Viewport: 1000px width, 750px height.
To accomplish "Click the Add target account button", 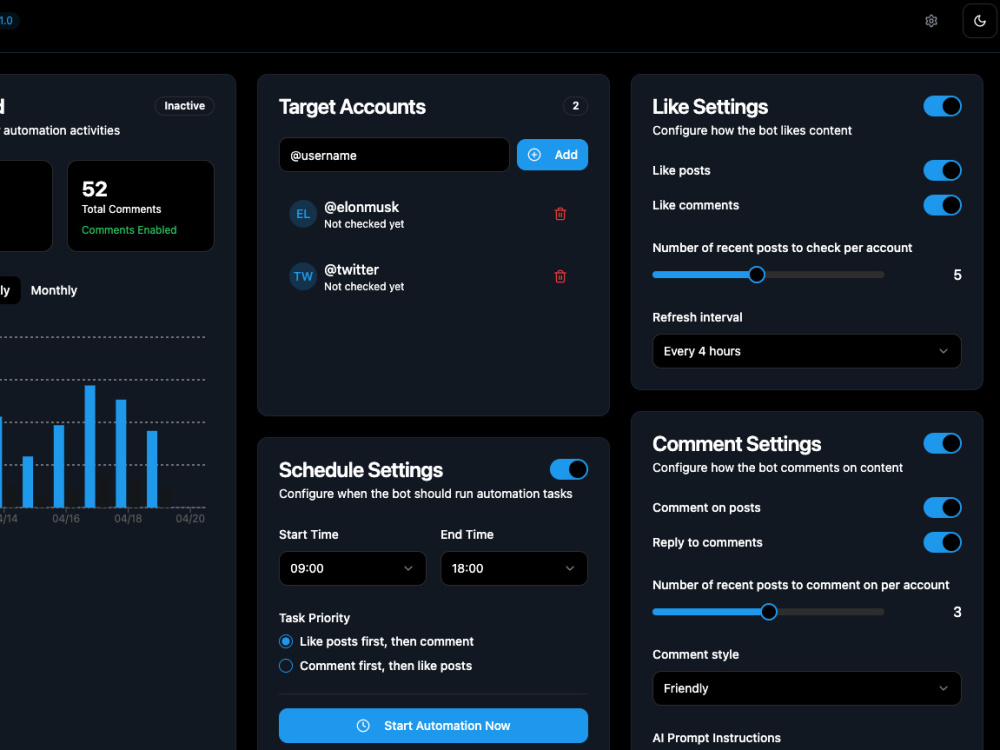I will coord(552,155).
